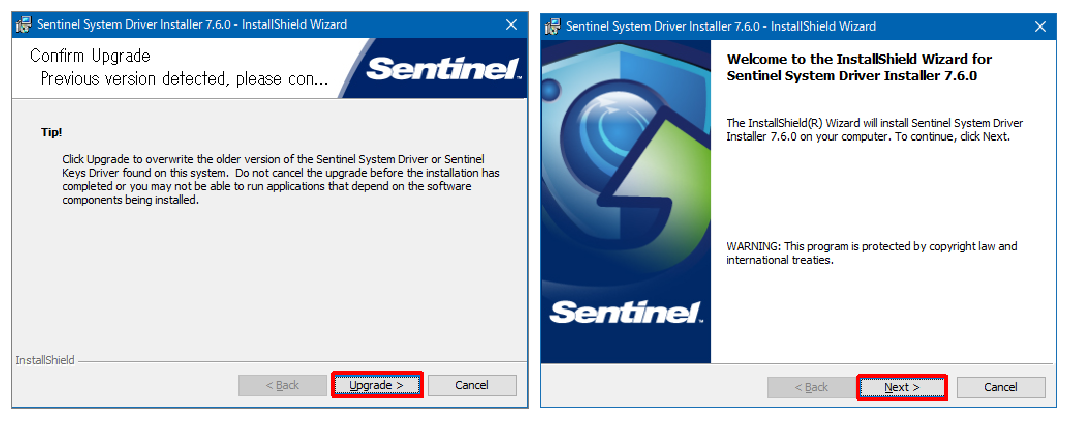The height and width of the screenshot is (423, 1072).
Task: Click the Upgrade button
Action: point(377,385)
